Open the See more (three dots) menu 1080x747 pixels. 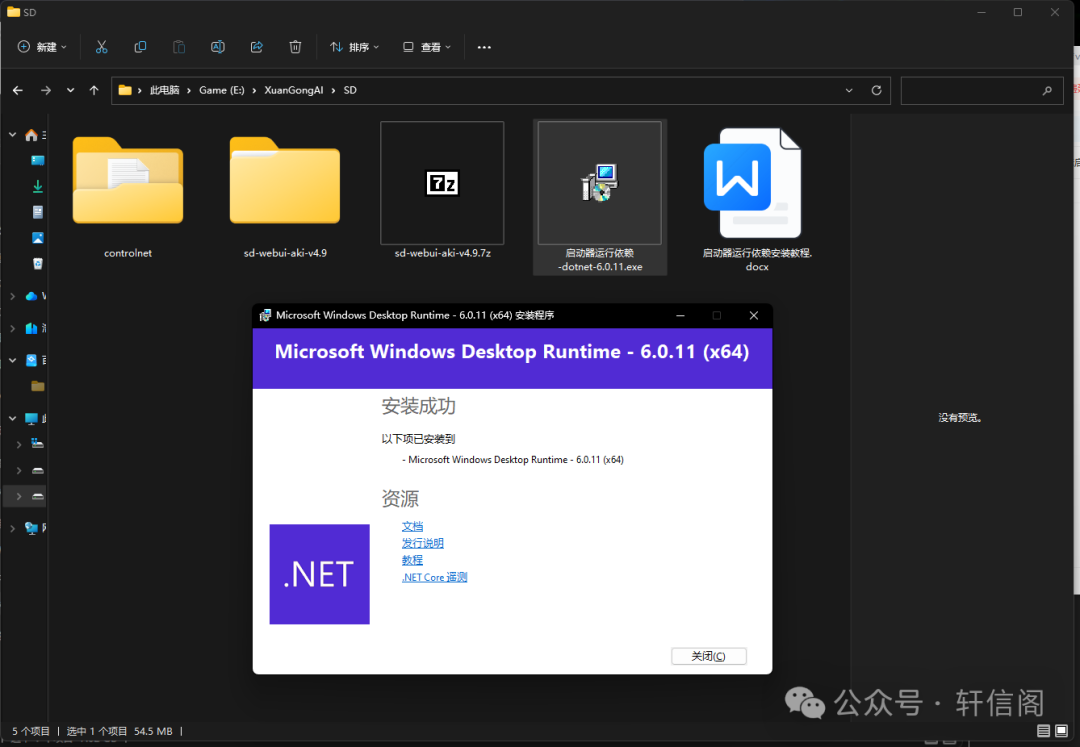[484, 47]
